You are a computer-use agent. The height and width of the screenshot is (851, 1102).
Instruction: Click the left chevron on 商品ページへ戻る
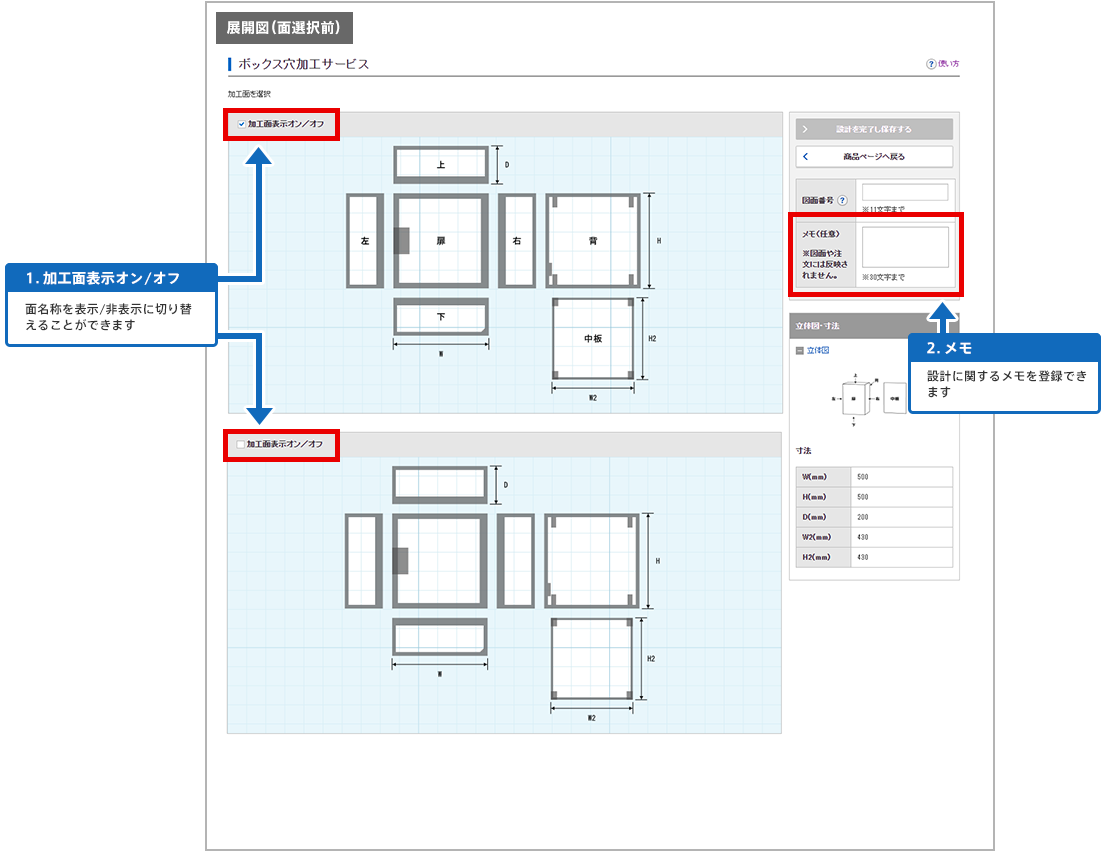(x=806, y=157)
